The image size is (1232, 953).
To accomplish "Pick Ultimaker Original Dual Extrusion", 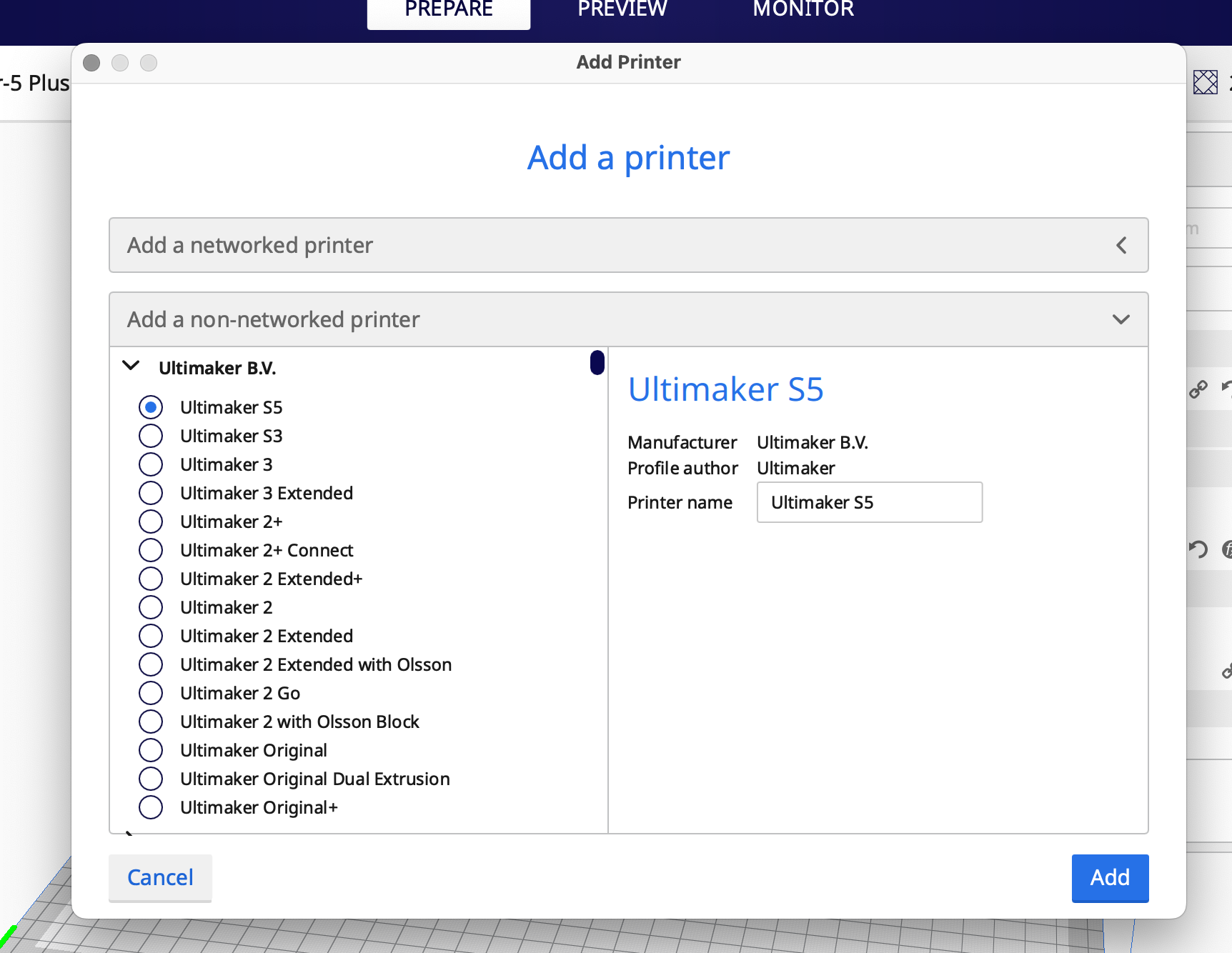I will (x=151, y=779).
